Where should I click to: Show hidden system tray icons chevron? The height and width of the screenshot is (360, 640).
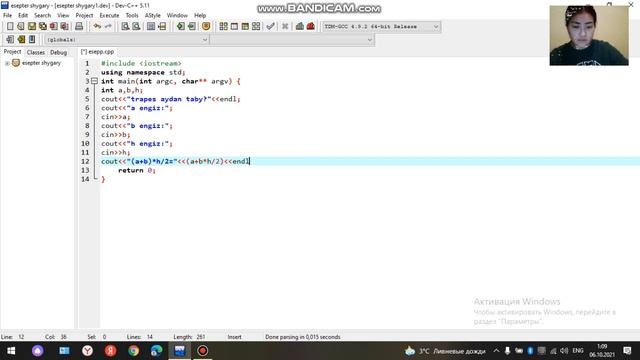pos(496,351)
